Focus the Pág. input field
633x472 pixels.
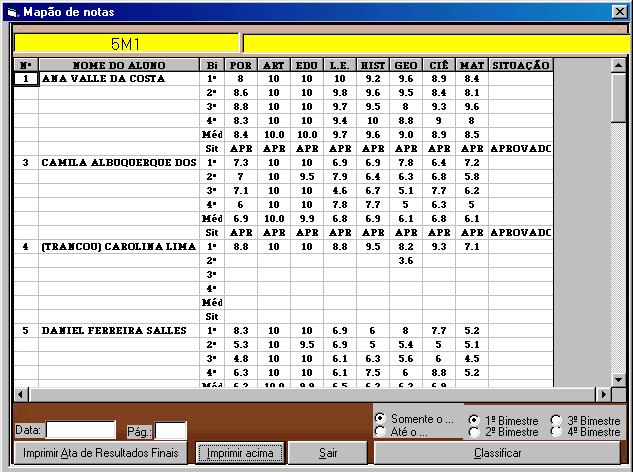pos(170,430)
